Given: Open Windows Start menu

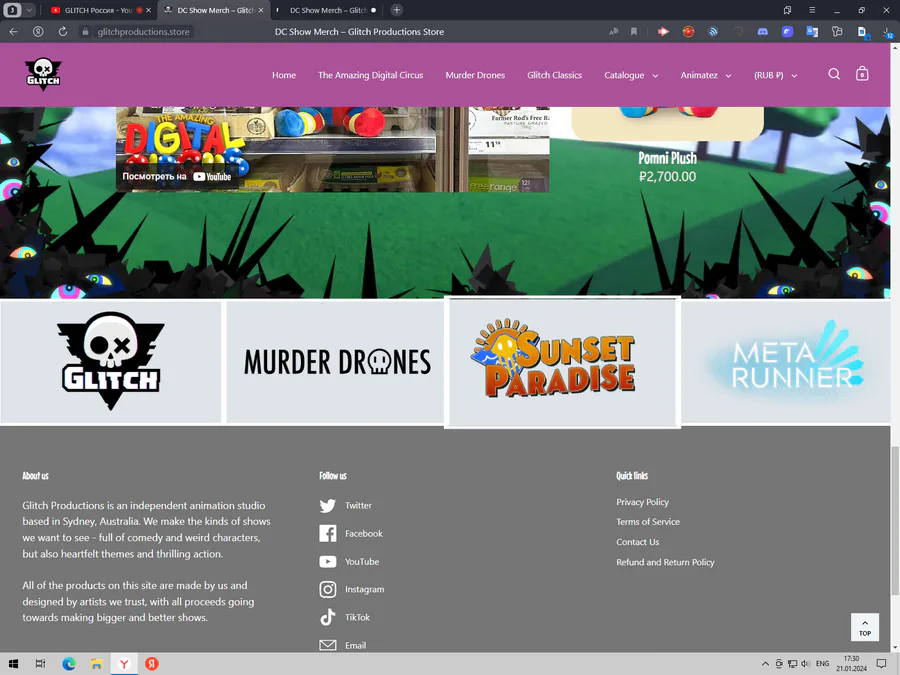Looking at the screenshot, I should point(13,664).
